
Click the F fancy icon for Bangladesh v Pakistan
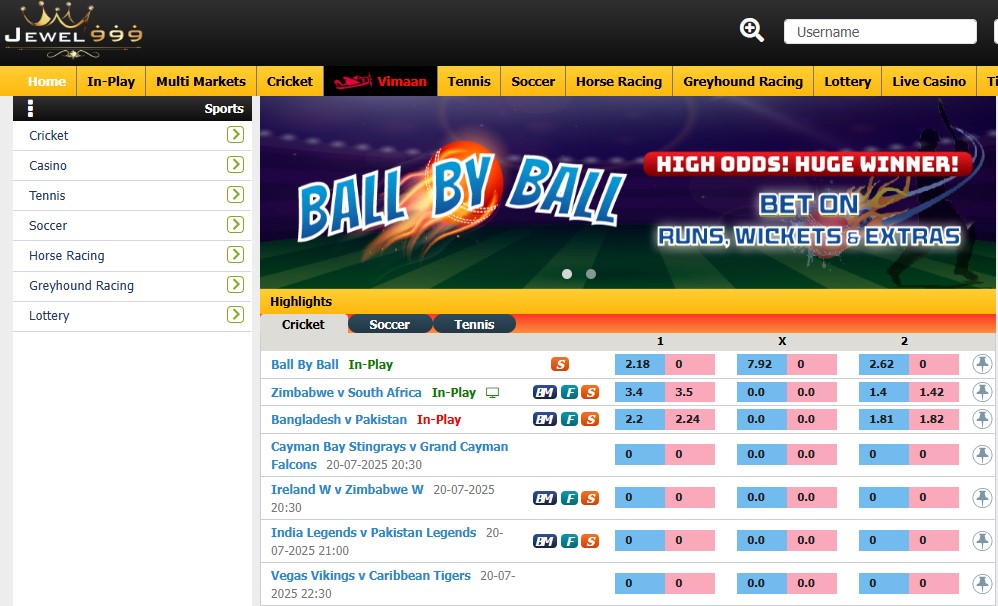pos(569,419)
